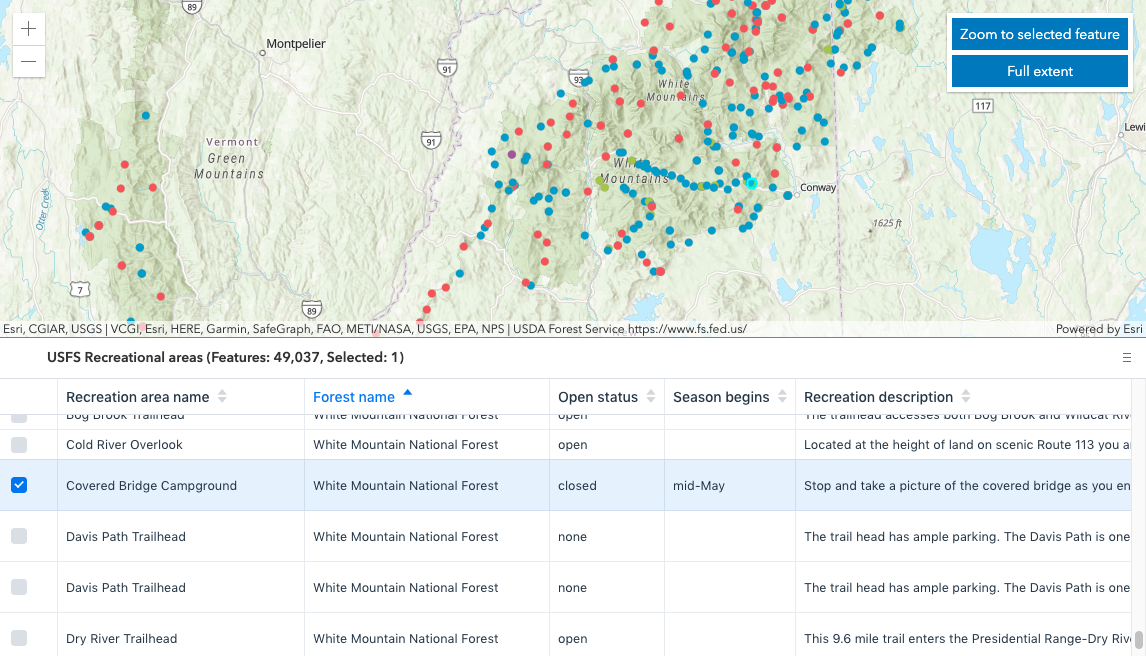The image size is (1146, 656).
Task: Click the Conway town label on map
Action: pos(818,188)
